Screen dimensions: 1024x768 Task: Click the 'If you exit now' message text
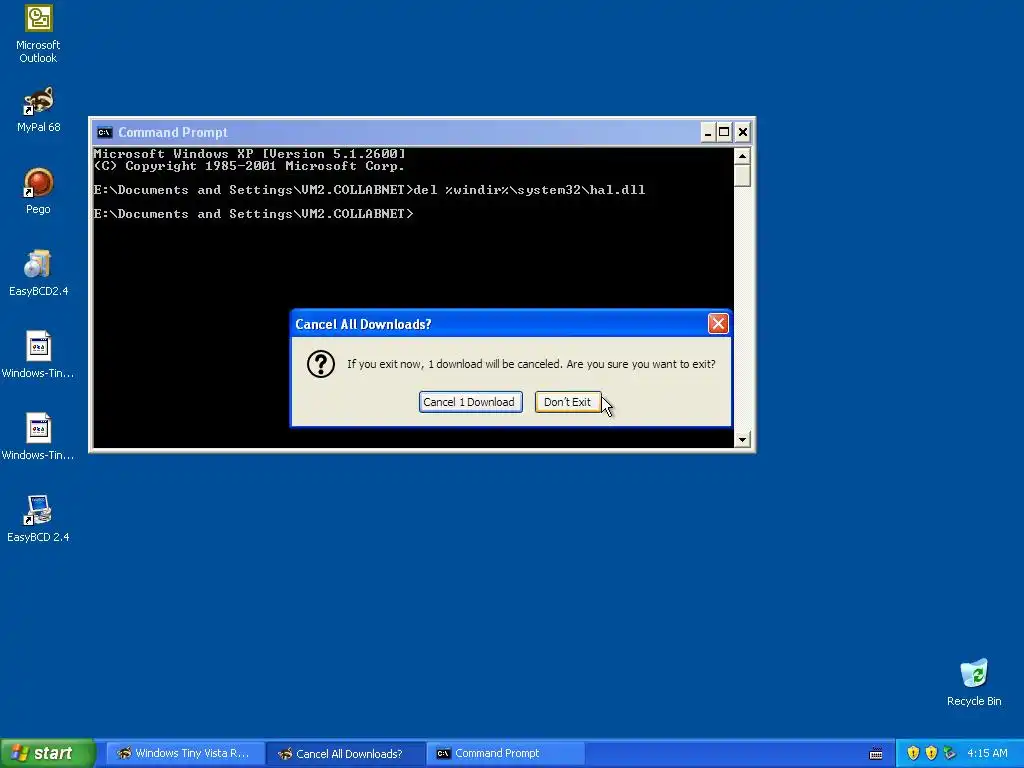click(531, 364)
